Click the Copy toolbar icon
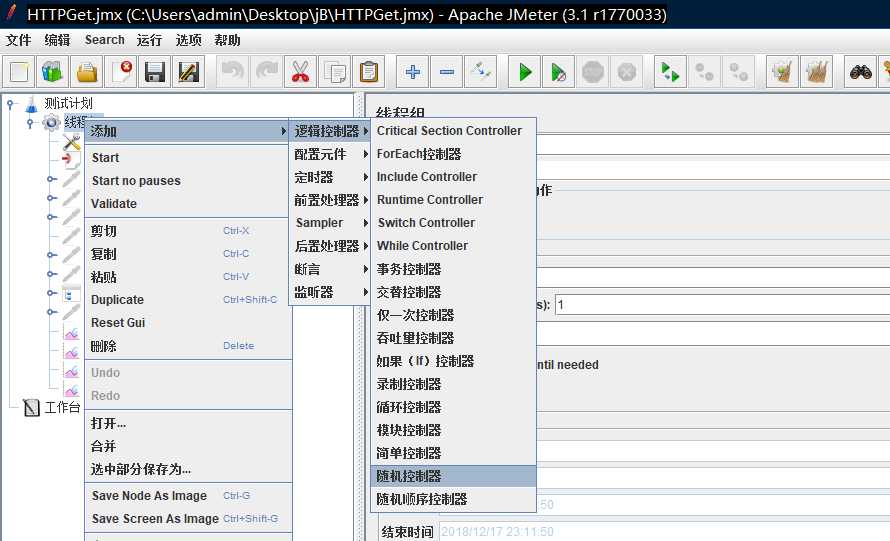This screenshot has height=541, width=890. [x=334, y=72]
